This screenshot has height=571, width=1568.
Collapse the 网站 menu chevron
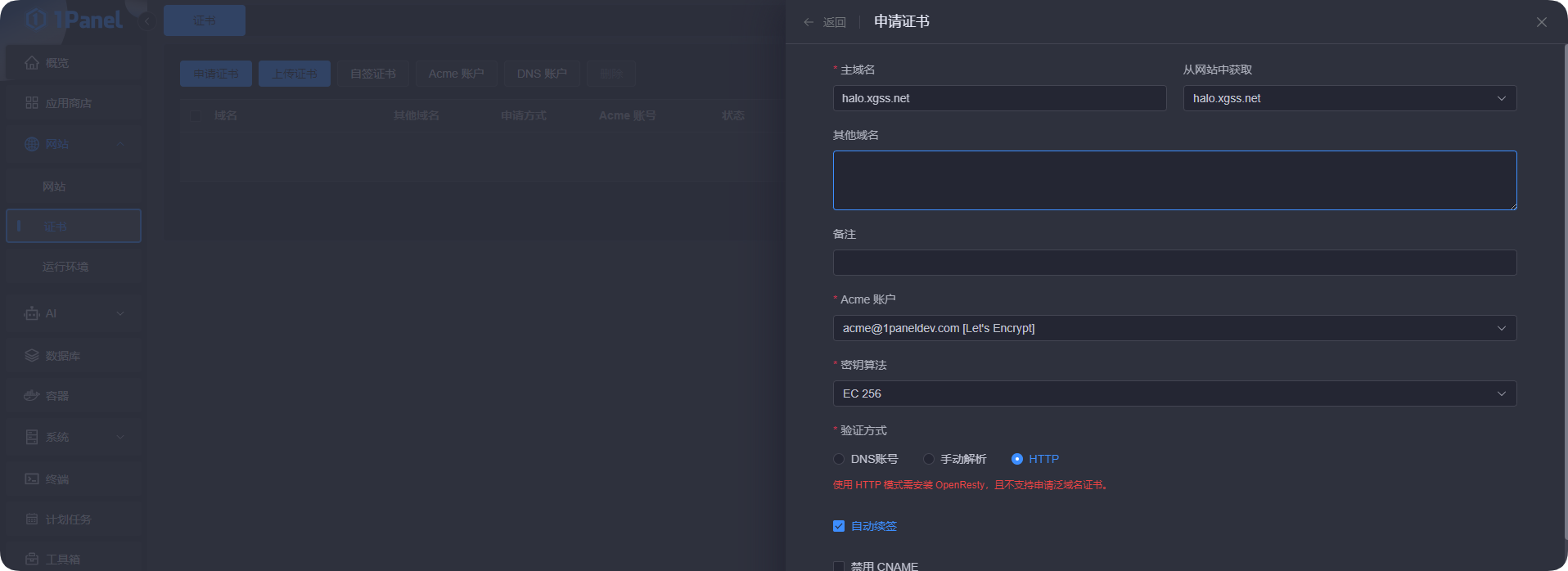(120, 144)
